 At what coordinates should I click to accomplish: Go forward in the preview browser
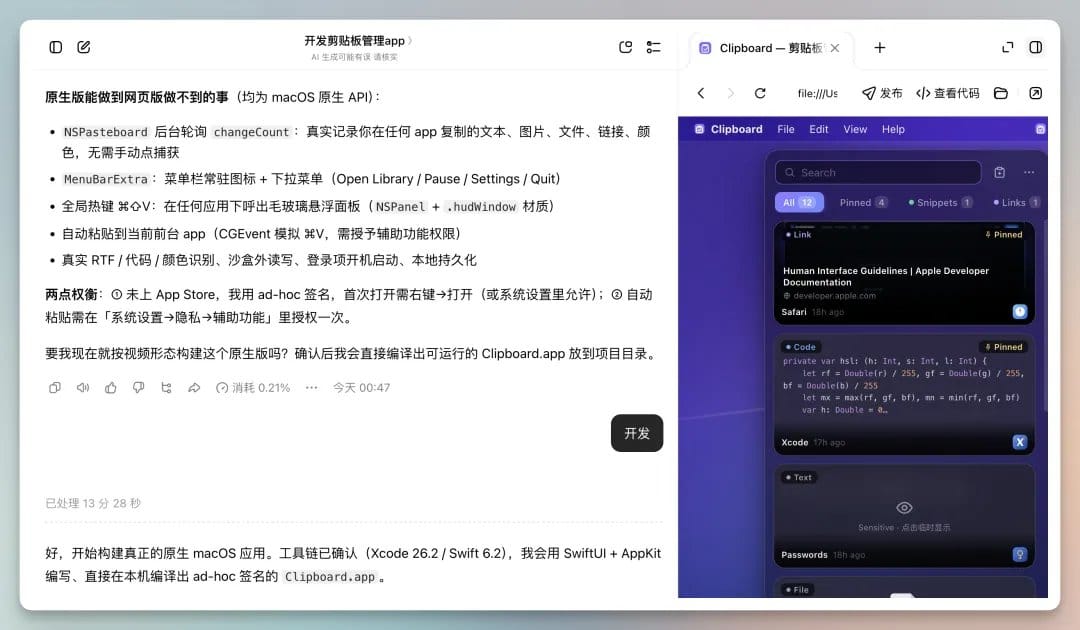[x=730, y=93]
